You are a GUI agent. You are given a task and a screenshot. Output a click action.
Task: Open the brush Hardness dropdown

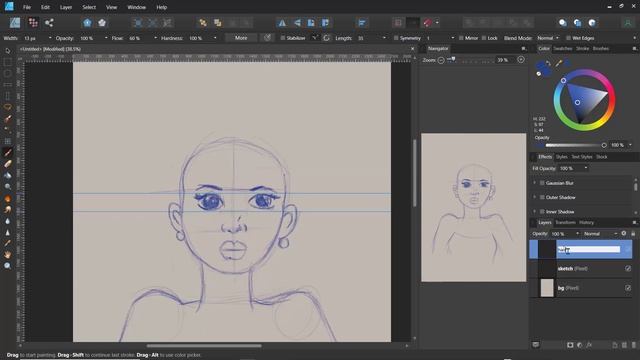215,38
